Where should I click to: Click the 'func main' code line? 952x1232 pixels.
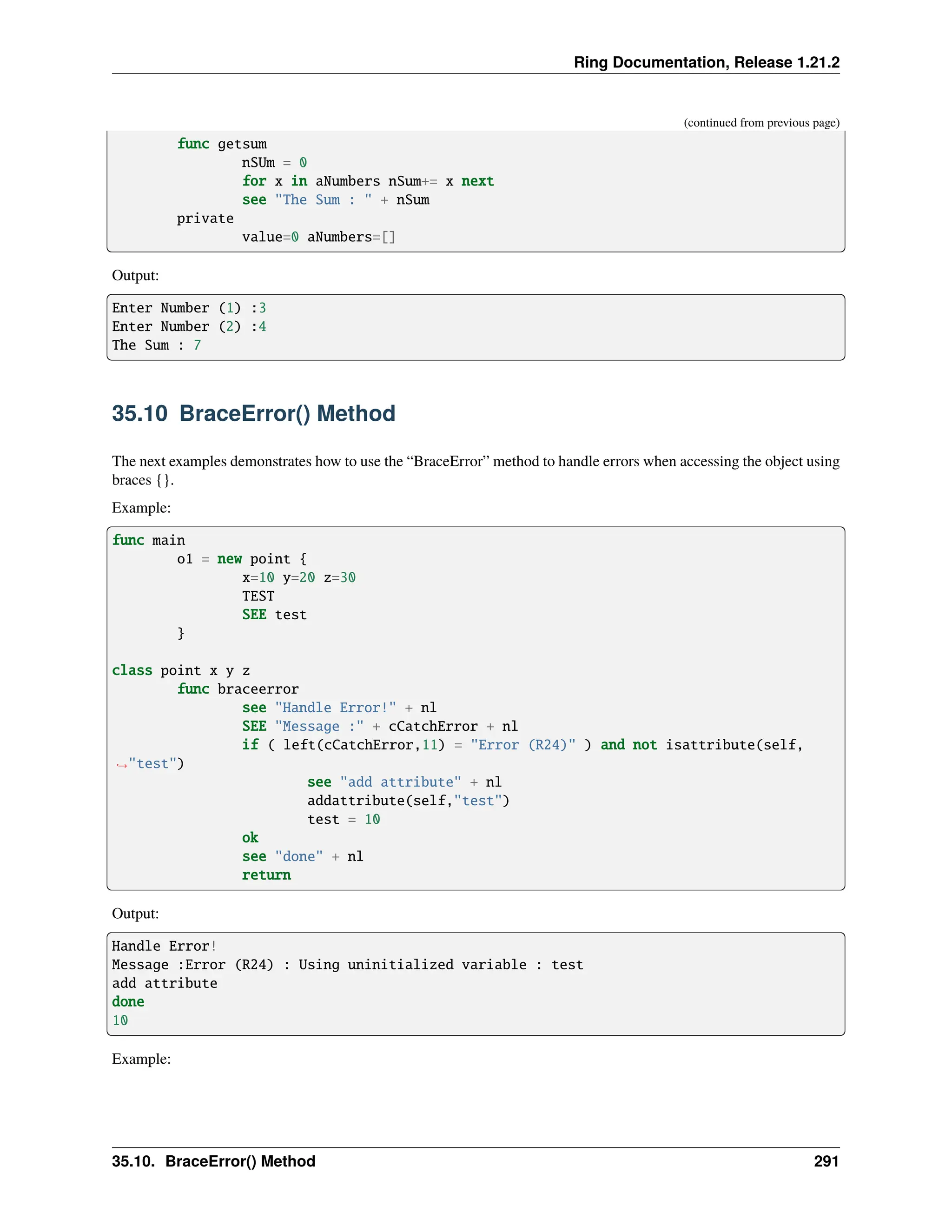tap(148, 540)
